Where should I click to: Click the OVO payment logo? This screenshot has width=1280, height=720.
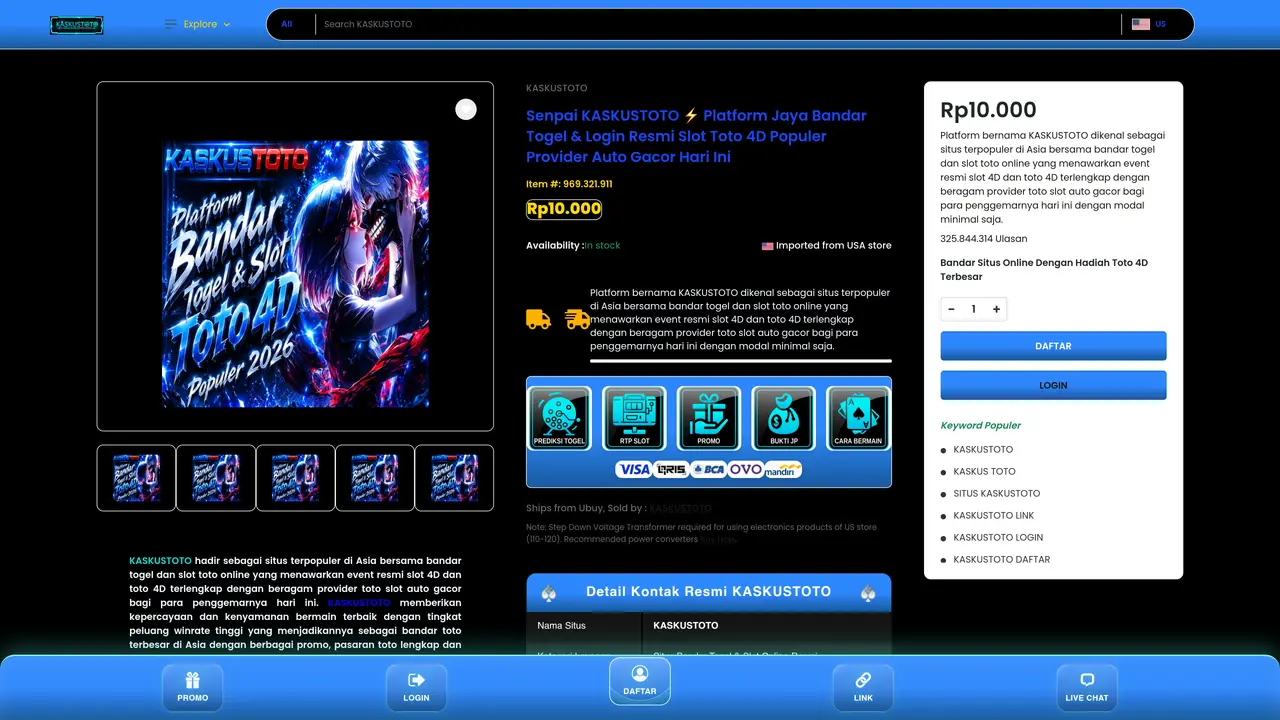click(x=745, y=469)
